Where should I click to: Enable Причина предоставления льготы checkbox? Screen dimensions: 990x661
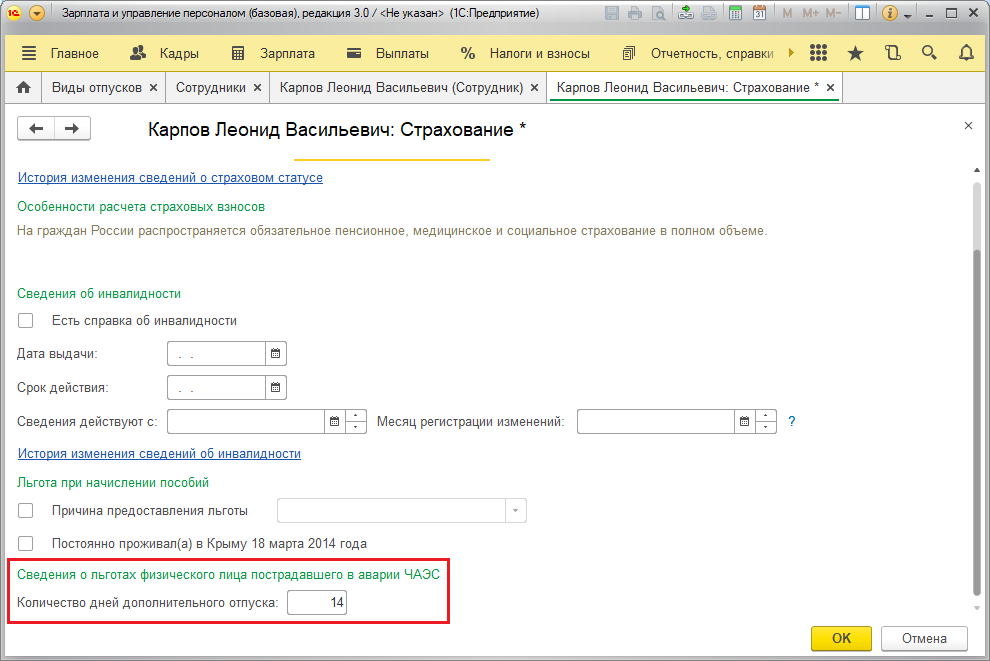26,511
